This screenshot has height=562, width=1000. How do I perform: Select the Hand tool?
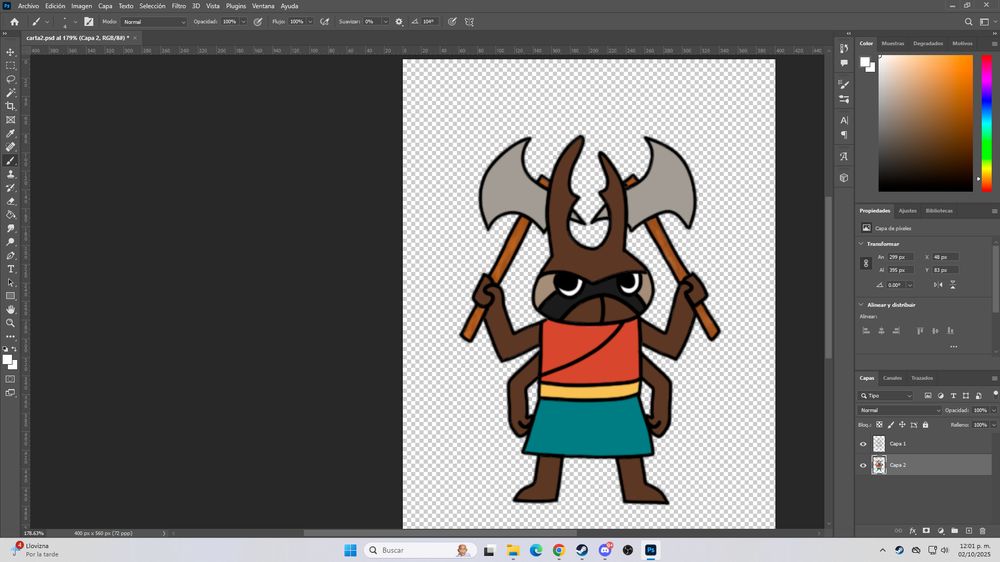pos(11,309)
